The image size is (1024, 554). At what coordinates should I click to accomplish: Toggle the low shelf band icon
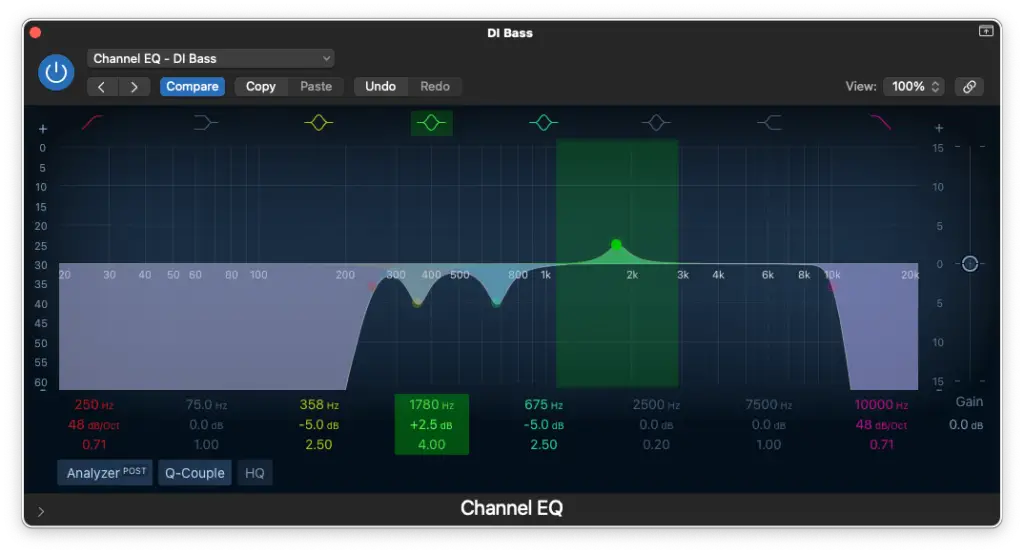206,122
